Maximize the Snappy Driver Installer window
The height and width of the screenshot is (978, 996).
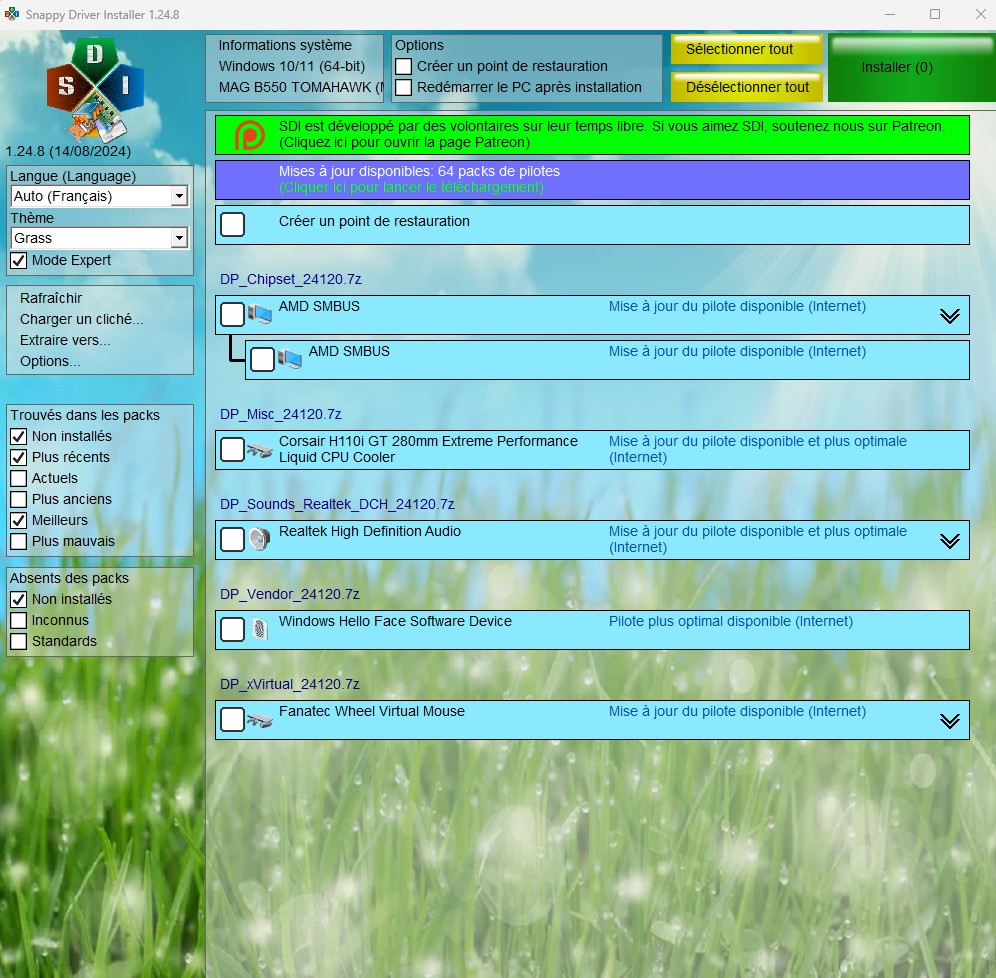point(934,14)
